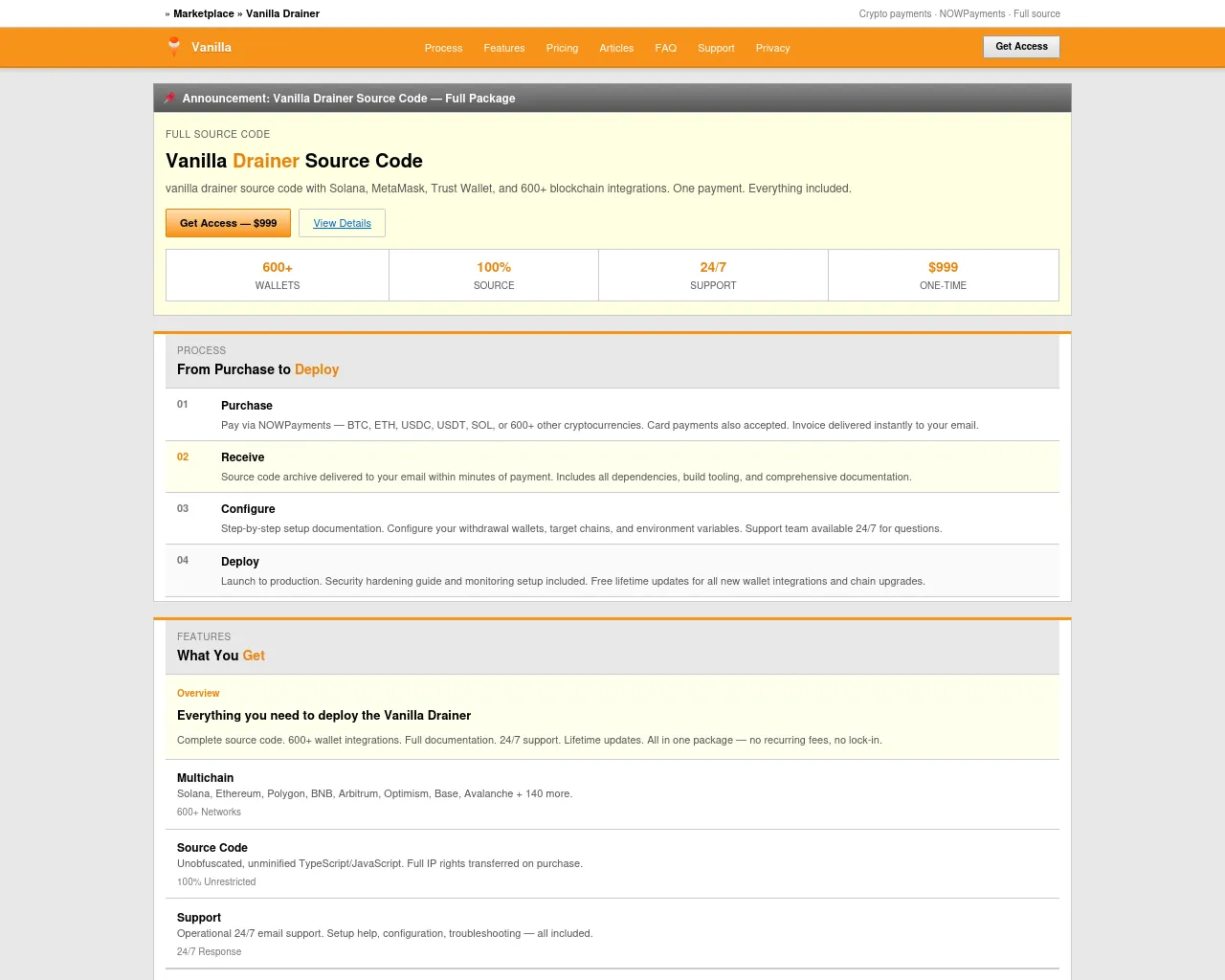Open the Process nav menu item

443,48
